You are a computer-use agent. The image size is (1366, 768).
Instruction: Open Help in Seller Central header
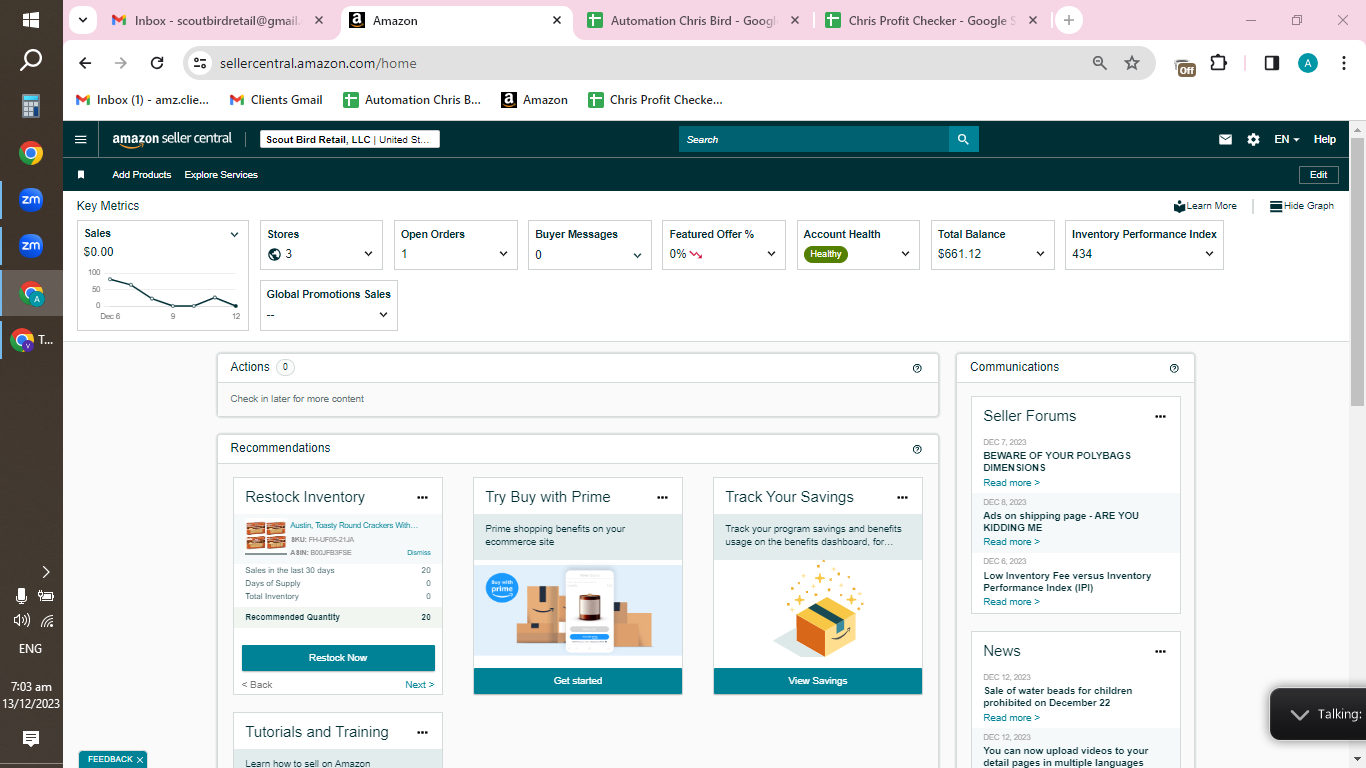tap(1325, 140)
